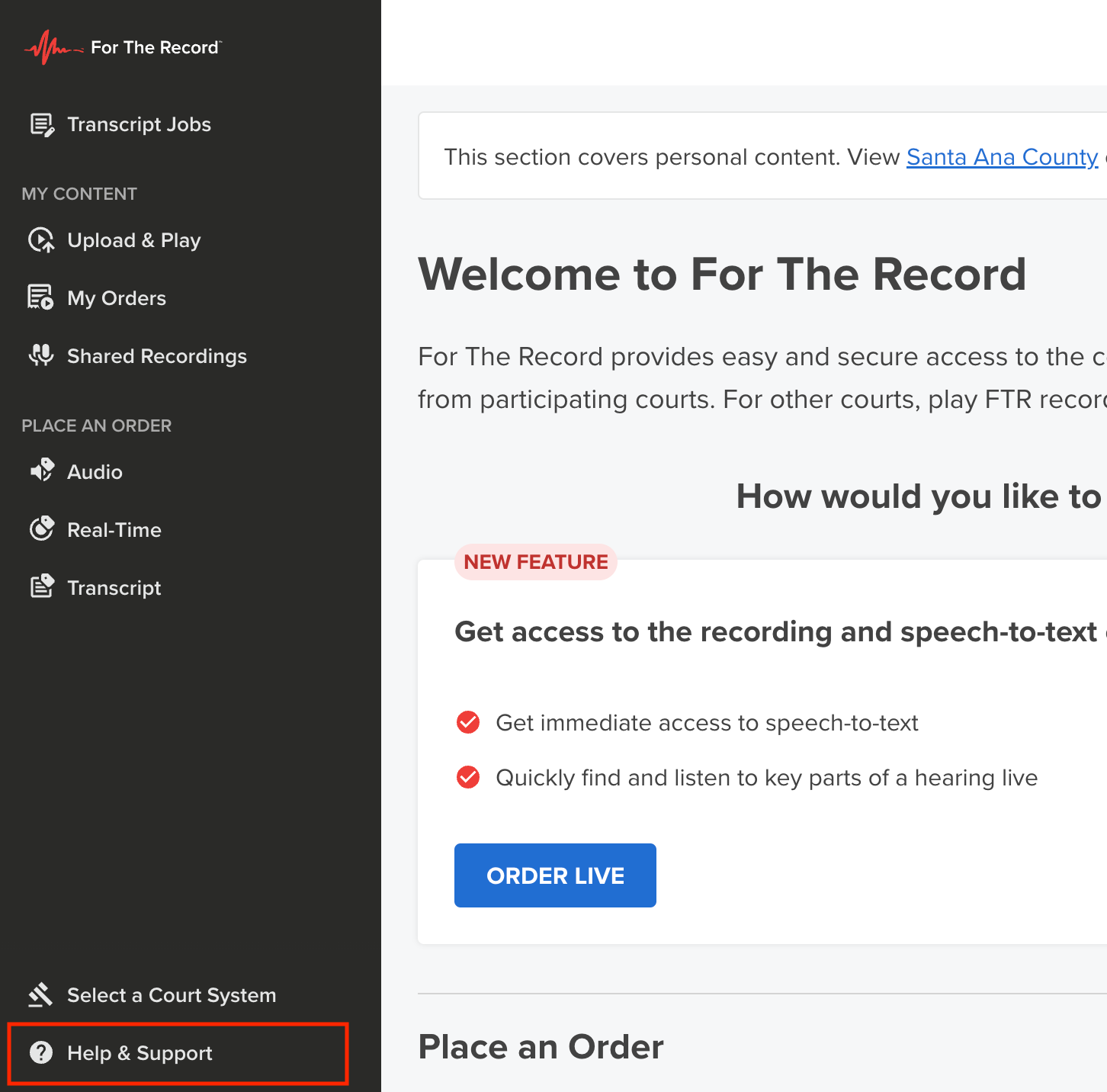This screenshot has height=1092, width=1107.
Task: Choose Real-Time order option
Action: tap(114, 530)
